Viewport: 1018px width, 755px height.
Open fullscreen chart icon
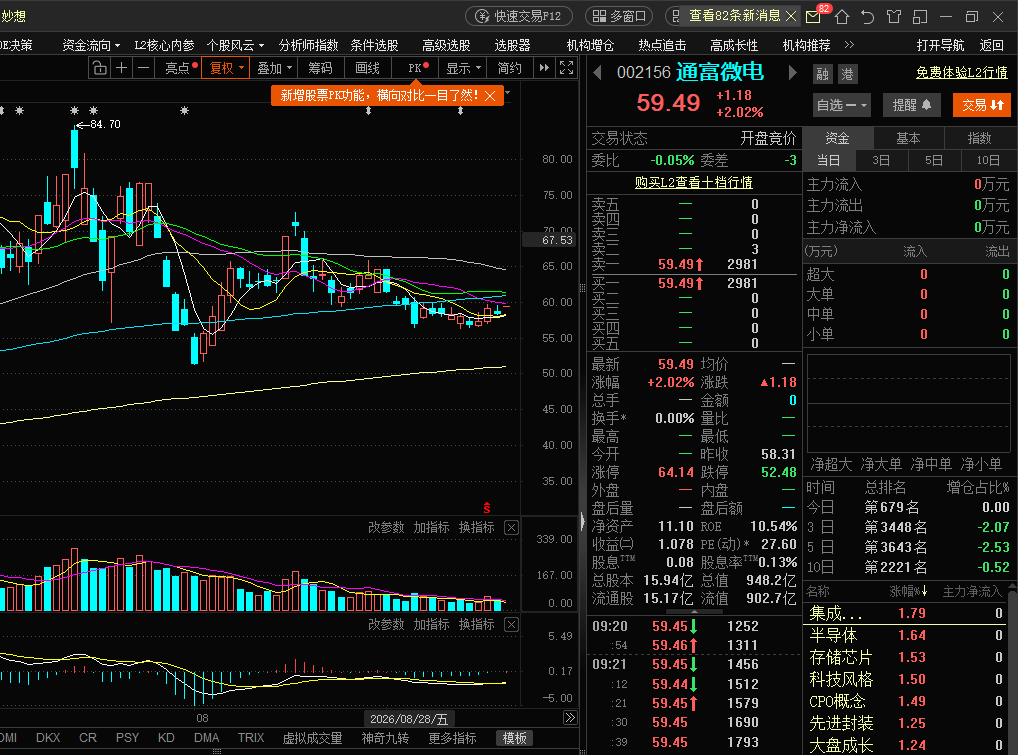point(566,68)
